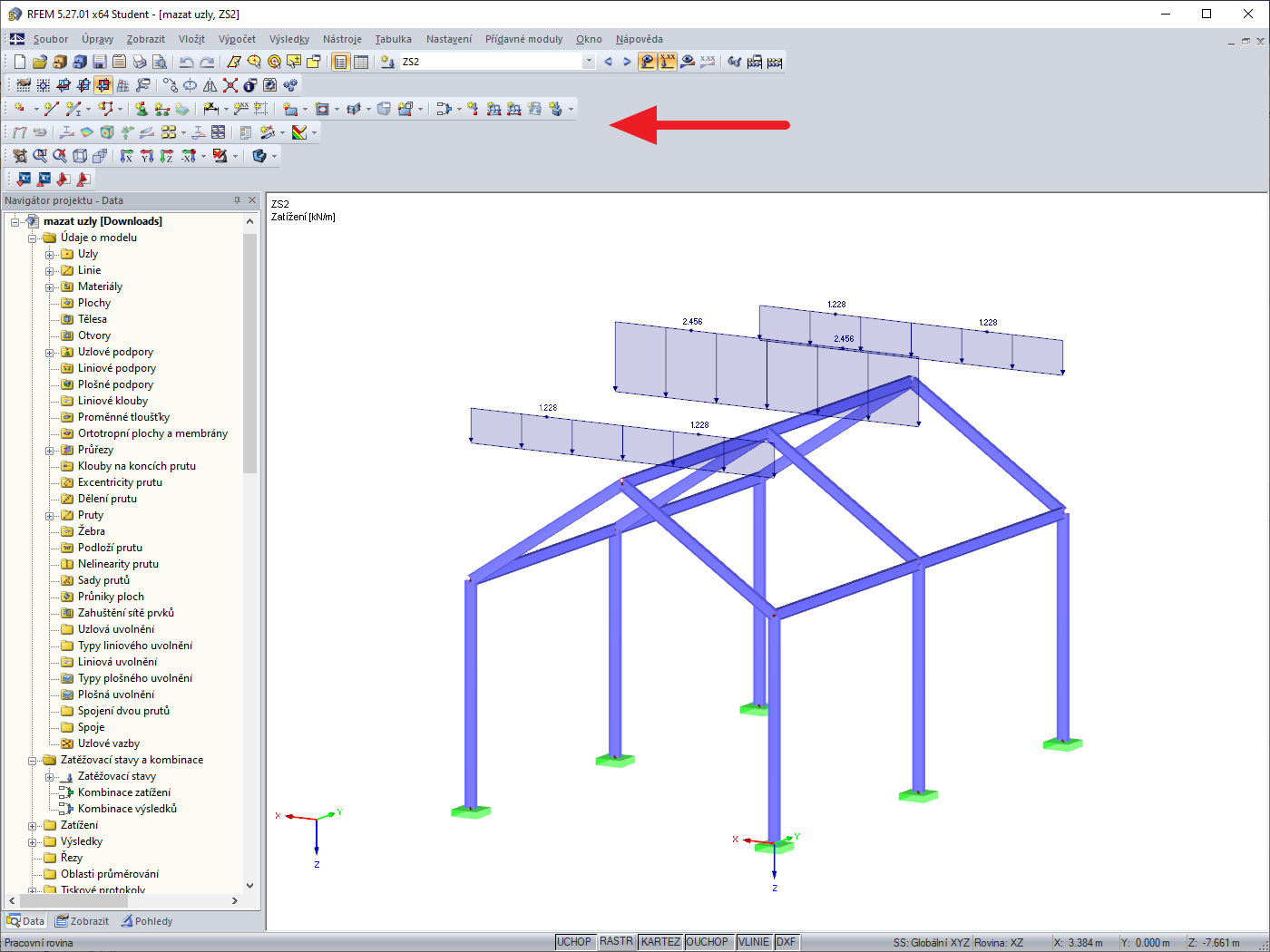Switch to the Zobrazit navigator tab
Viewport: 1270px width, 952px height.
pos(82,921)
